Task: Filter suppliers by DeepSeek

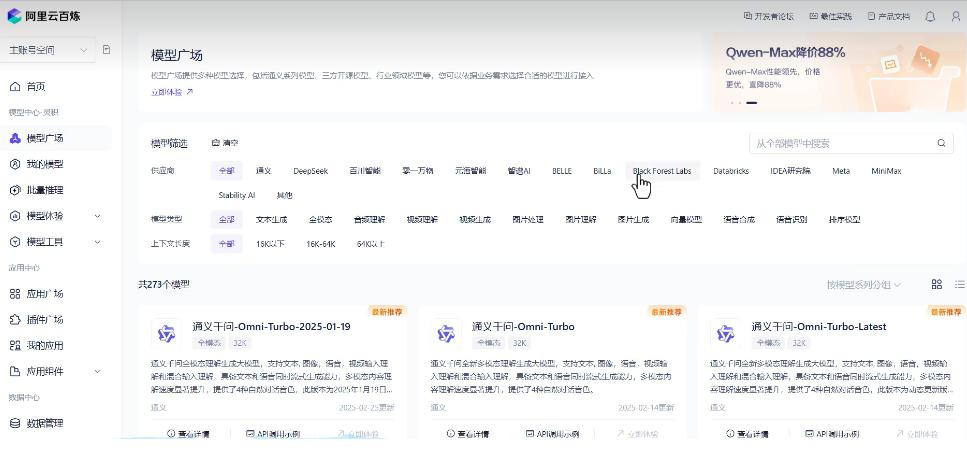Action: [x=311, y=171]
